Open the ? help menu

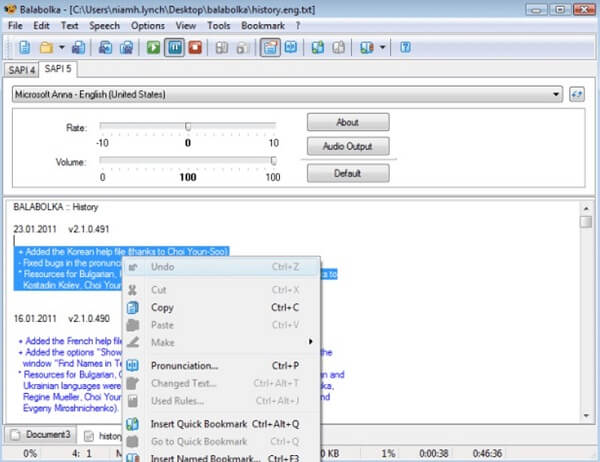tap(298, 26)
